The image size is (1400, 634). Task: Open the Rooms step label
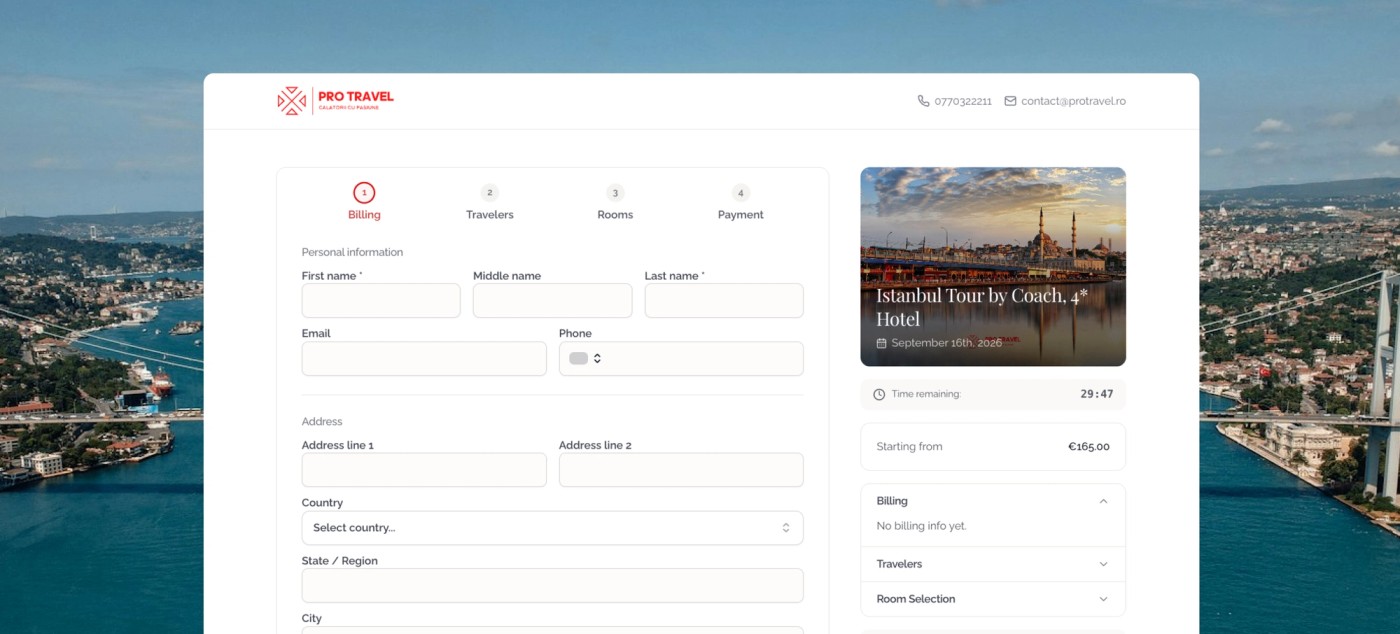[x=615, y=215]
